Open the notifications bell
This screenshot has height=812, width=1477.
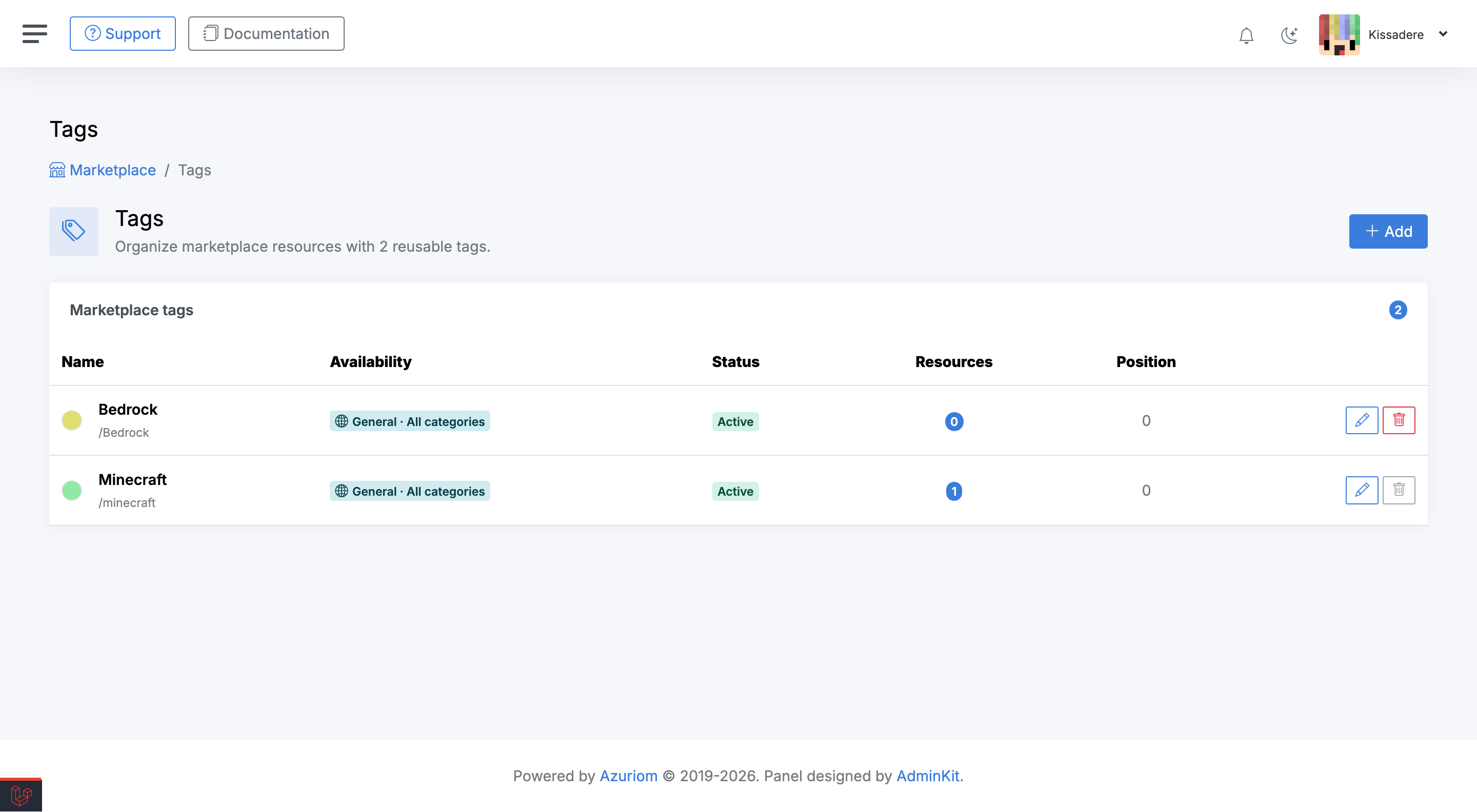pyautogui.click(x=1246, y=35)
